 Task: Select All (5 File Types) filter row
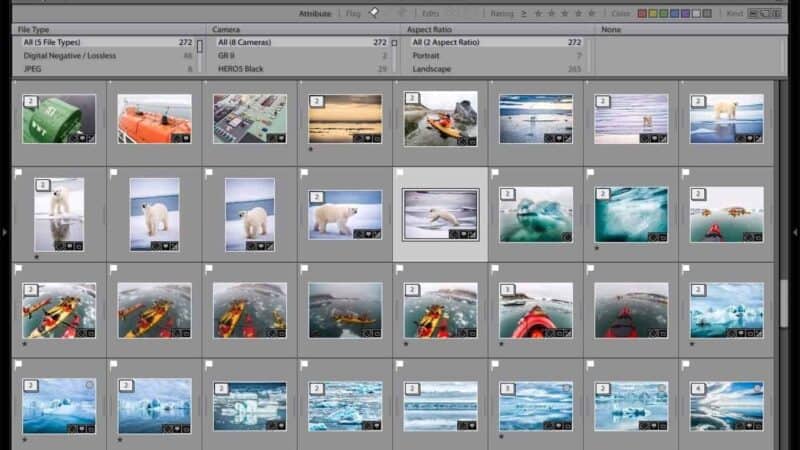107,42
